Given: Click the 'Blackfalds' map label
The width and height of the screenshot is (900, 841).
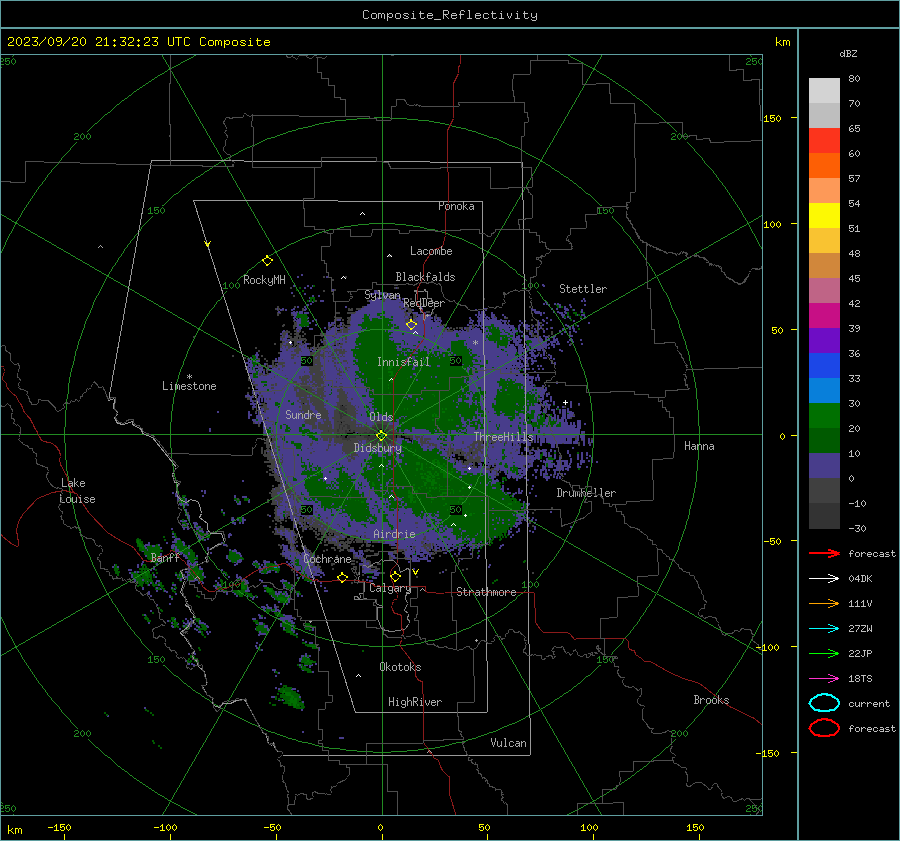Looking at the screenshot, I should (425, 277).
